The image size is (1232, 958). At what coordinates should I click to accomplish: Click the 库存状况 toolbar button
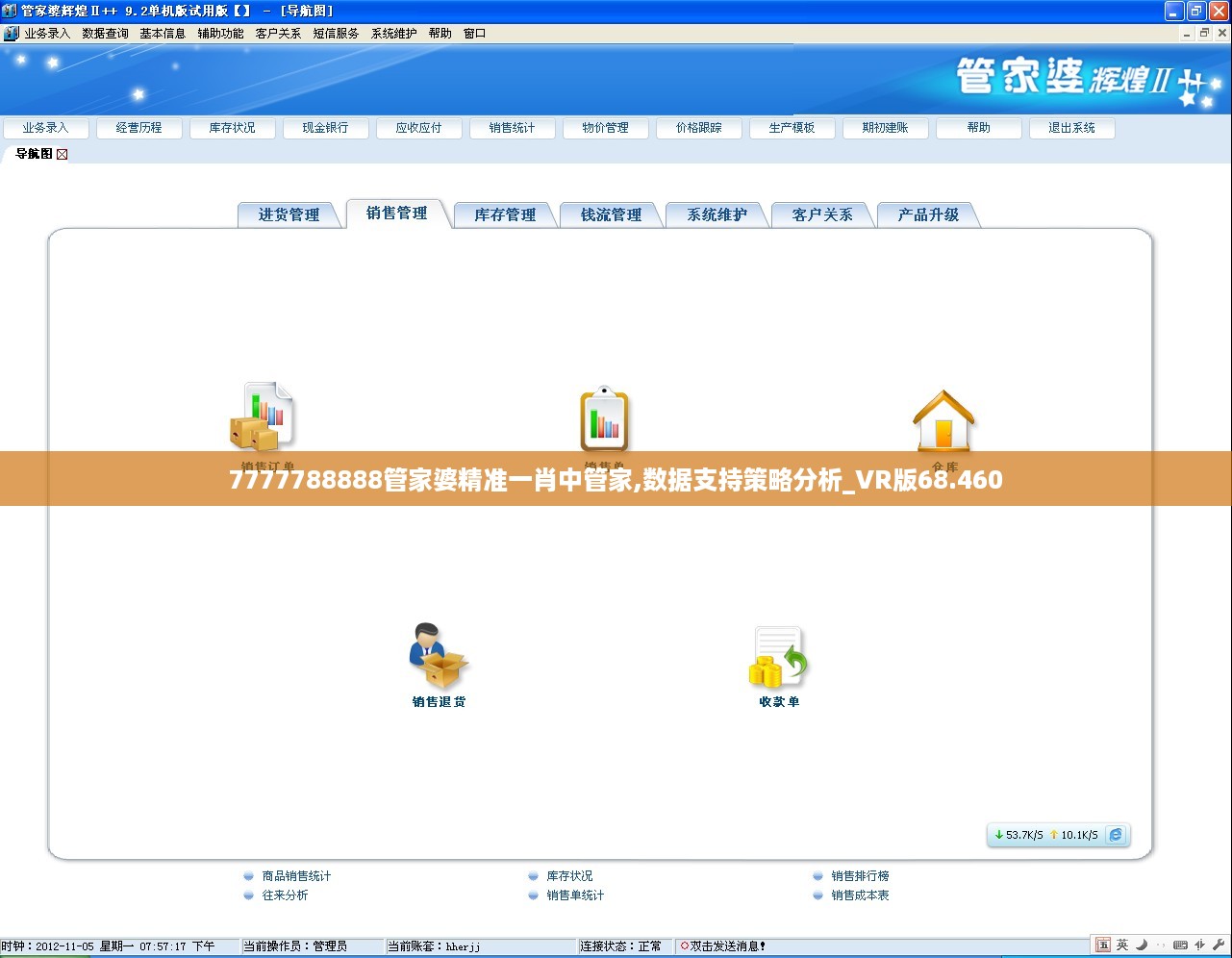click(232, 128)
